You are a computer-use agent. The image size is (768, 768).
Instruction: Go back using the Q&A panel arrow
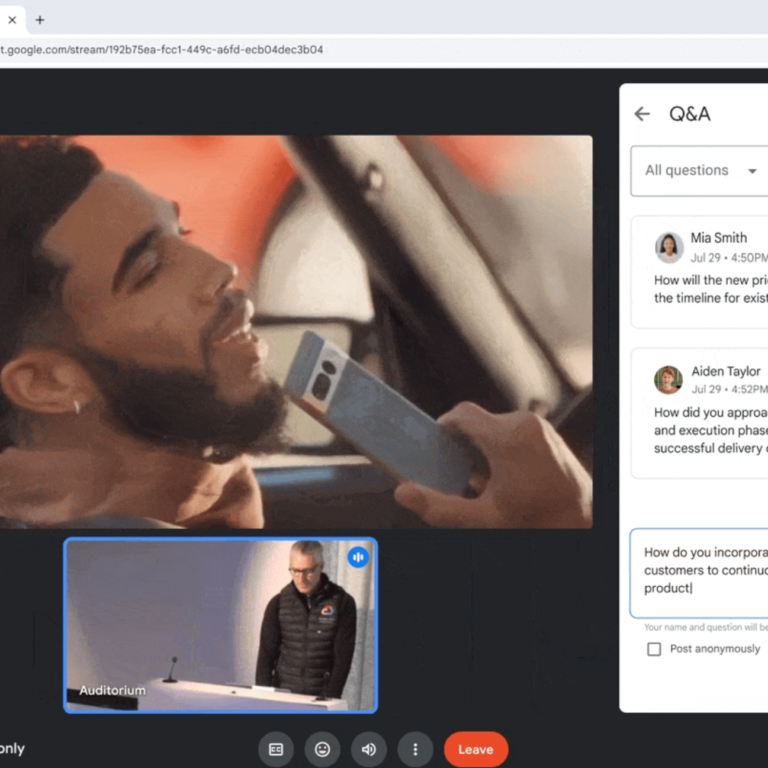pos(642,114)
